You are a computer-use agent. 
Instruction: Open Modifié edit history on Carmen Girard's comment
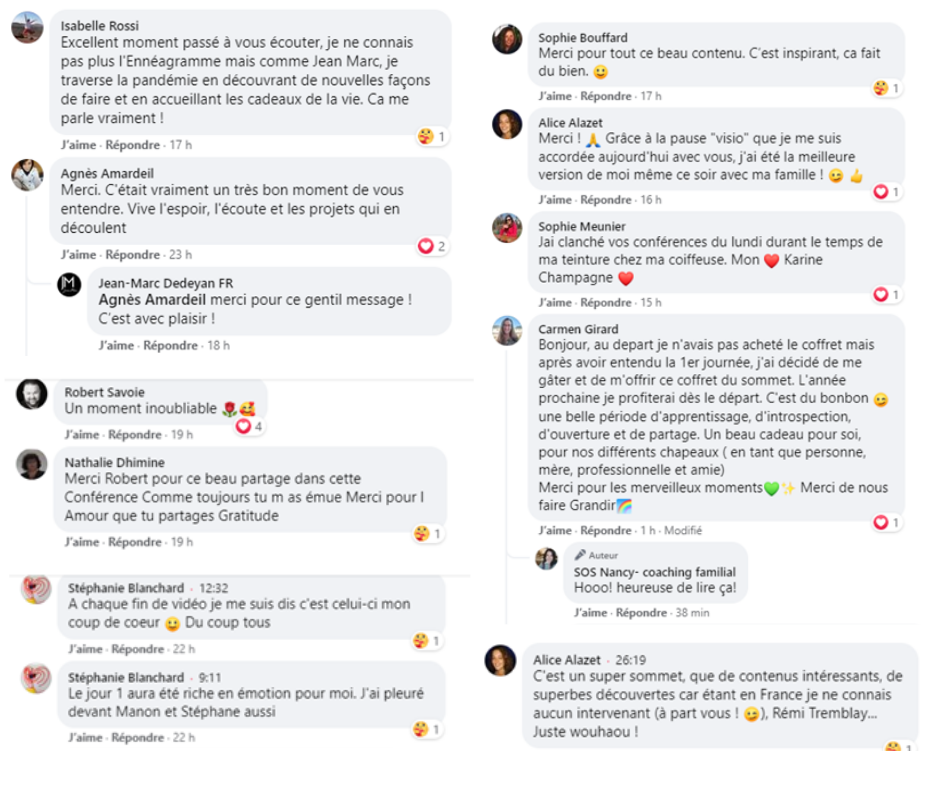[x=682, y=531]
